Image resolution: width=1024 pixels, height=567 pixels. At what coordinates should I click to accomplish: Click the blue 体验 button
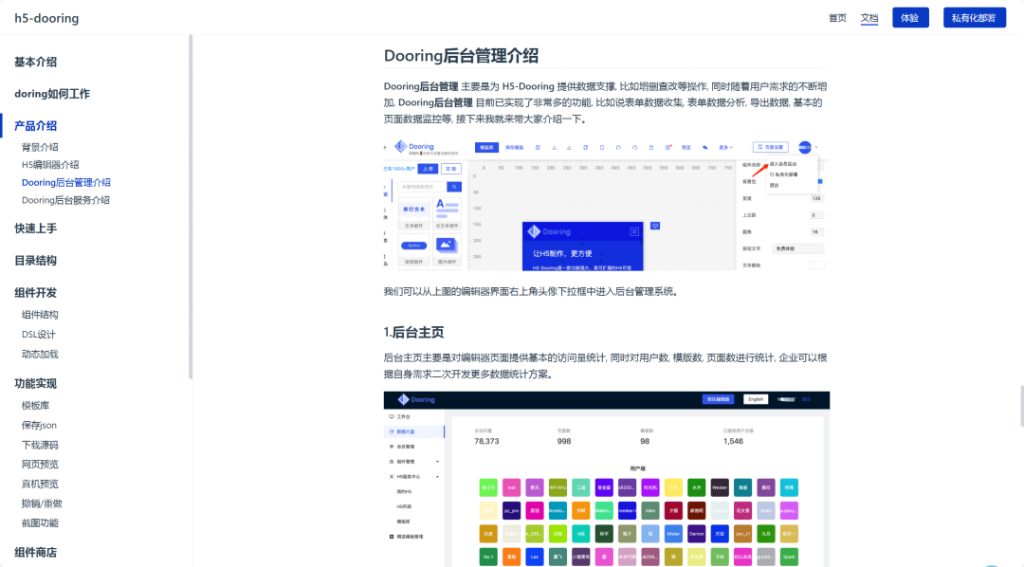tap(910, 18)
